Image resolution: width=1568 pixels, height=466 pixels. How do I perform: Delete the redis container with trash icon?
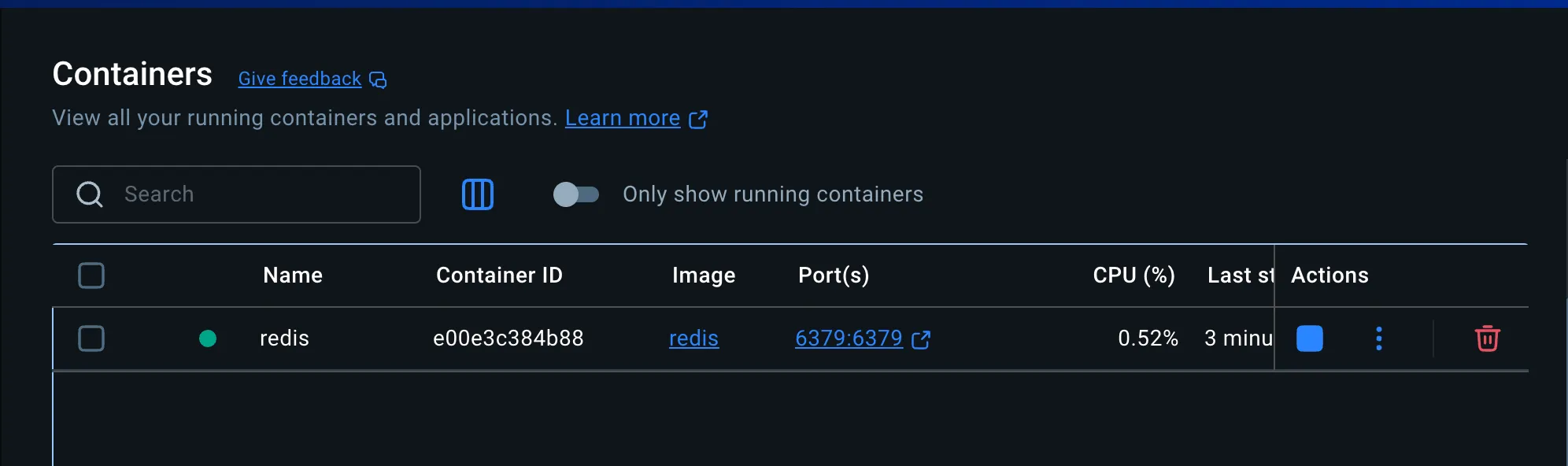(x=1487, y=338)
